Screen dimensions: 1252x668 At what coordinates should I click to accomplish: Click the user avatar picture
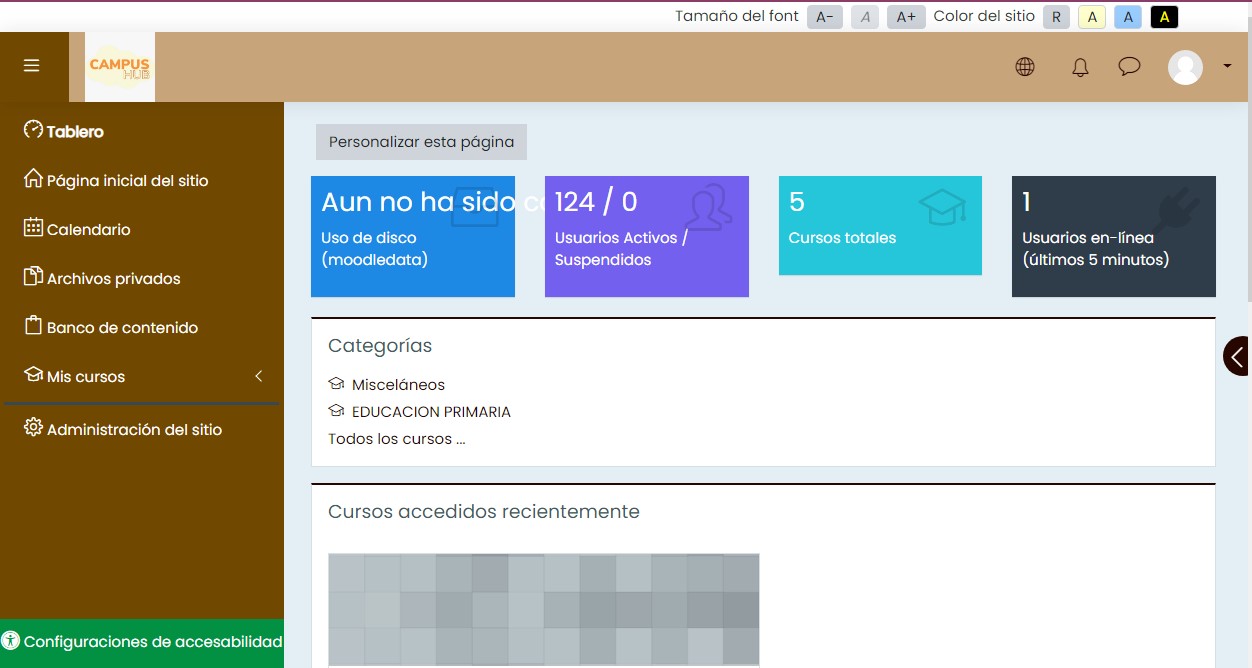[x=1185, y=67]
